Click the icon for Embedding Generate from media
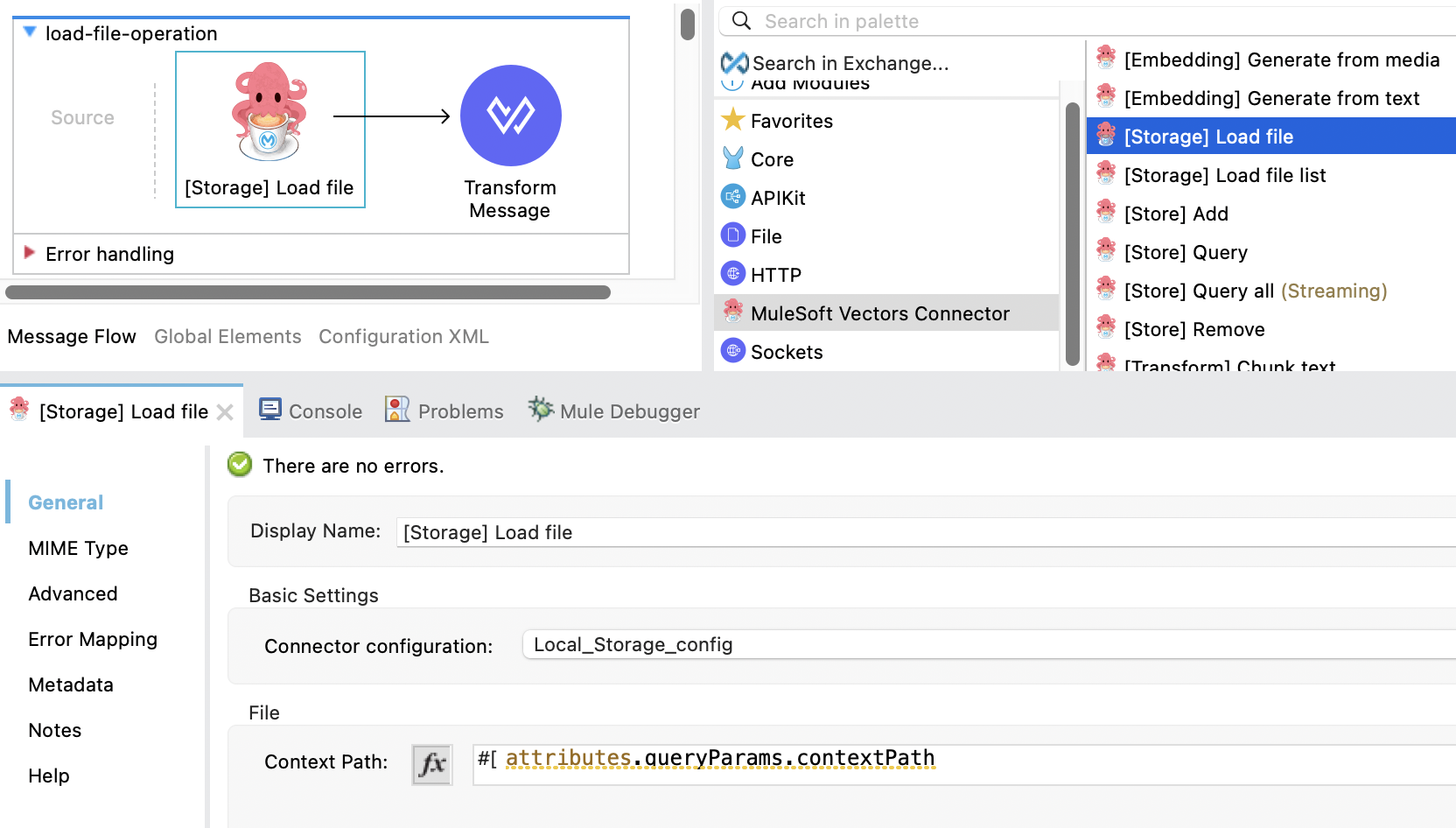This screenshot has height=828, width=1456. 1106,58
